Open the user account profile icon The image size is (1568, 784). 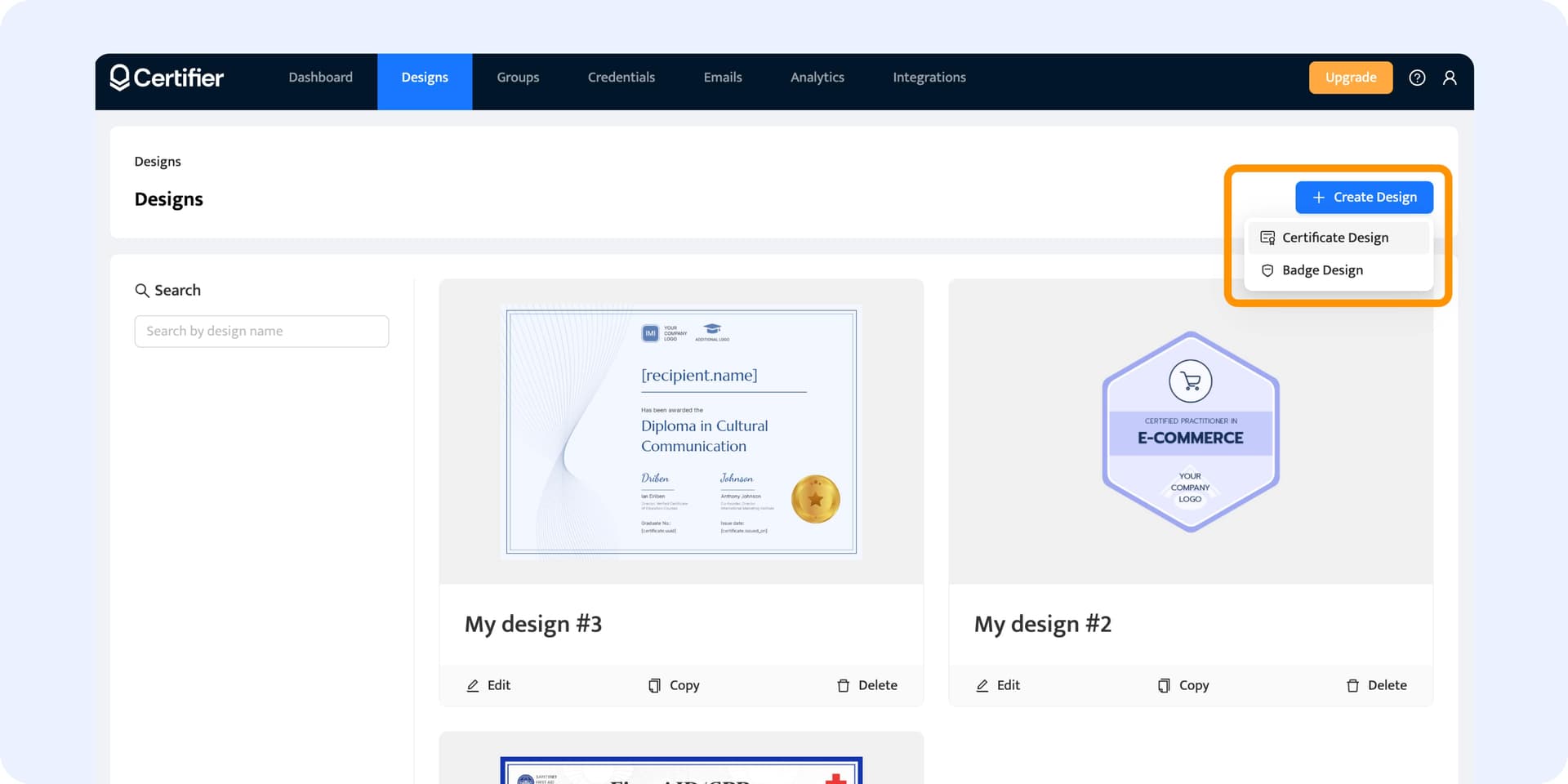[1450, 78]
